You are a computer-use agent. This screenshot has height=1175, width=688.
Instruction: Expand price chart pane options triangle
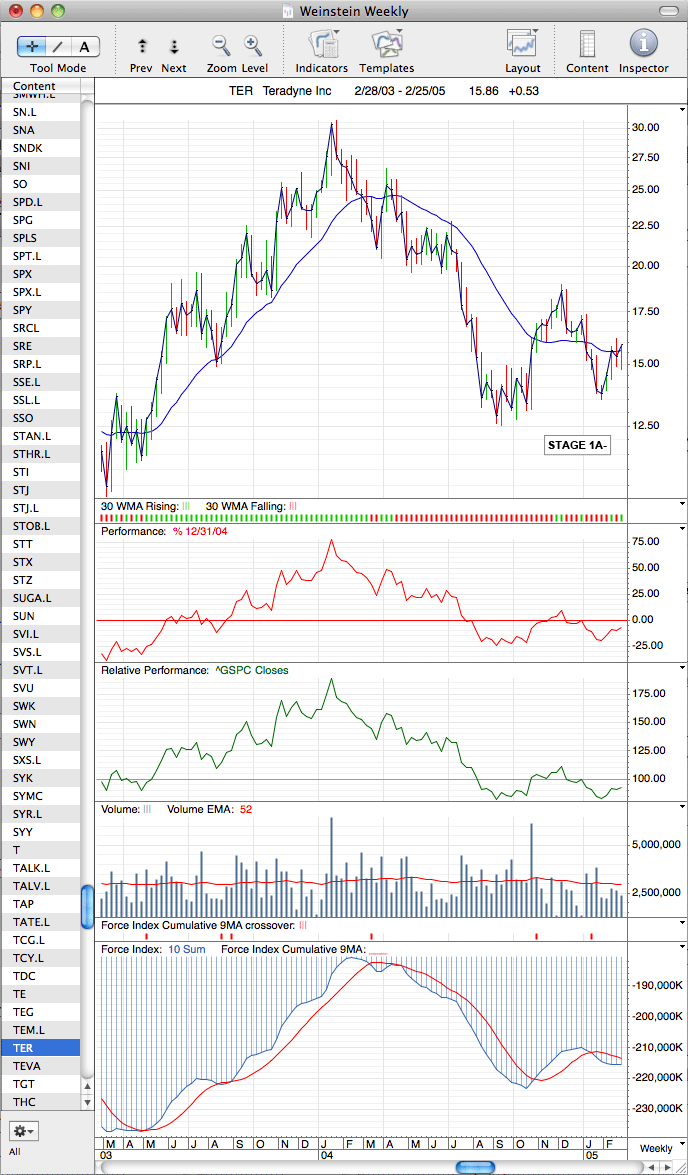pos(681,109)
